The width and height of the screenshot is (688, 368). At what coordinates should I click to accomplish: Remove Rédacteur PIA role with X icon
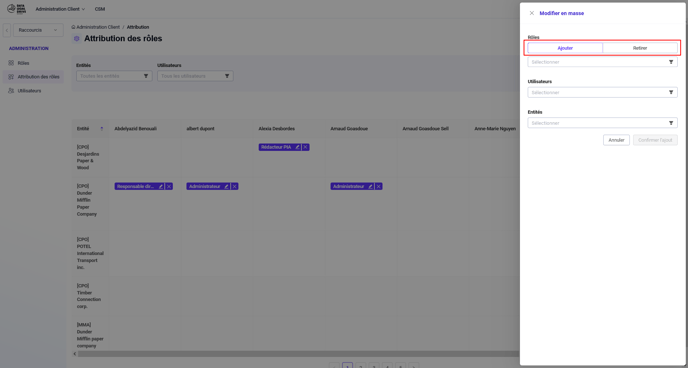pyautogui.click(x=305, y=147)
